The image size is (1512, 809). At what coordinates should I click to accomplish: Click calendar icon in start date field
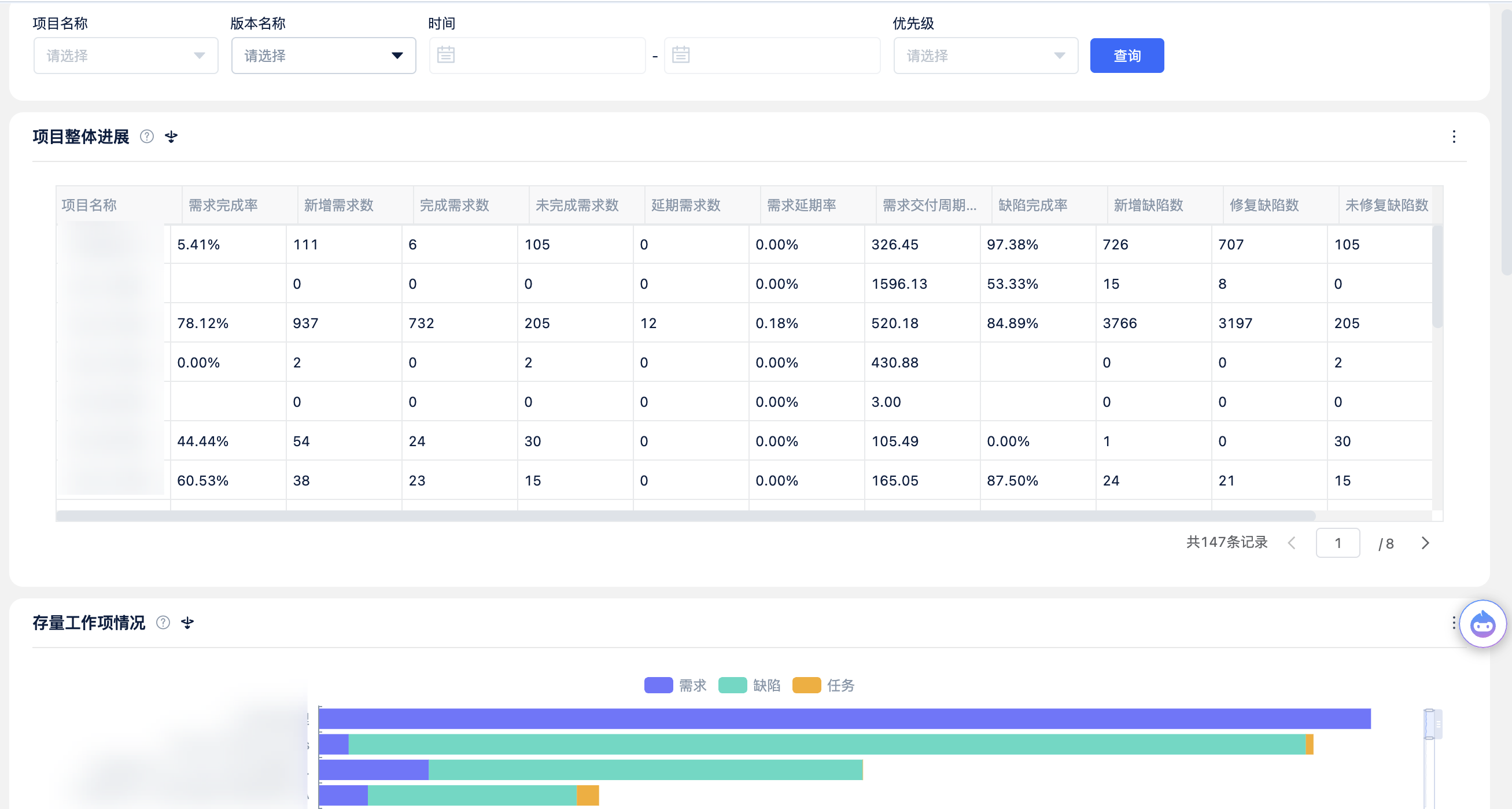point(445,55)
